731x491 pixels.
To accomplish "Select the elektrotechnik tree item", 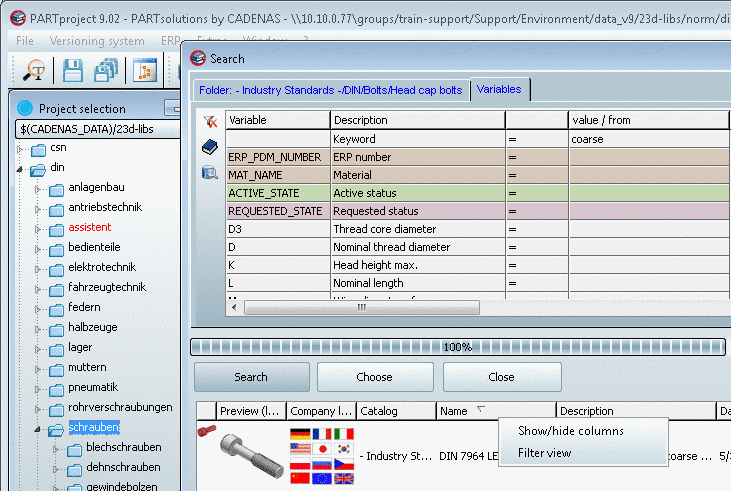I will point(102,267).
